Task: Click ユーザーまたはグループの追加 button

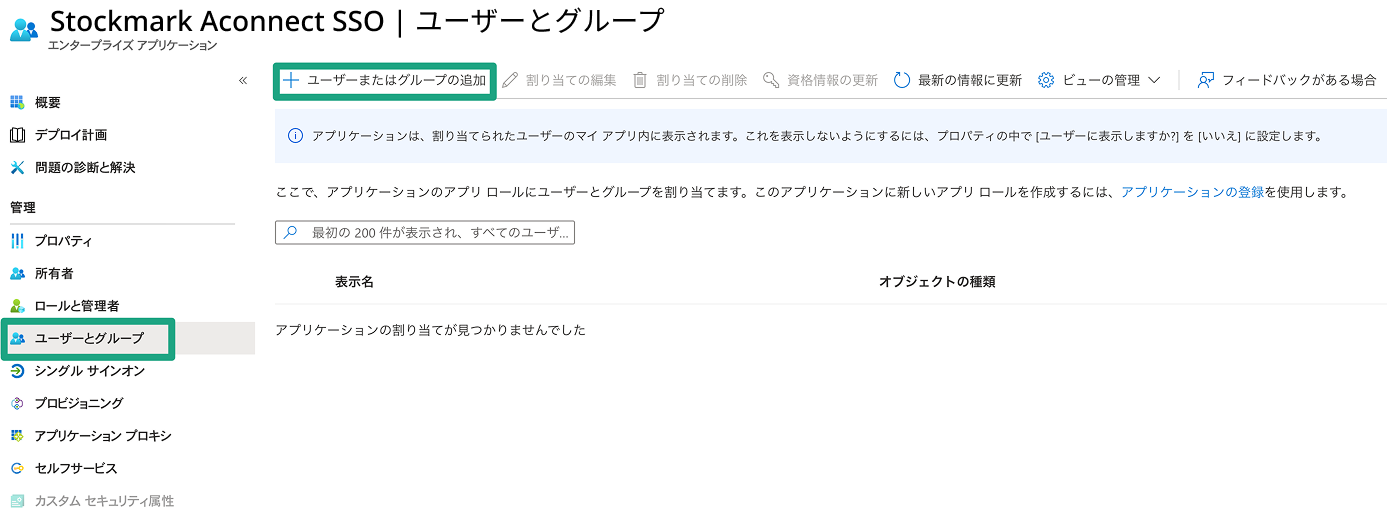Action: [385, 80]
